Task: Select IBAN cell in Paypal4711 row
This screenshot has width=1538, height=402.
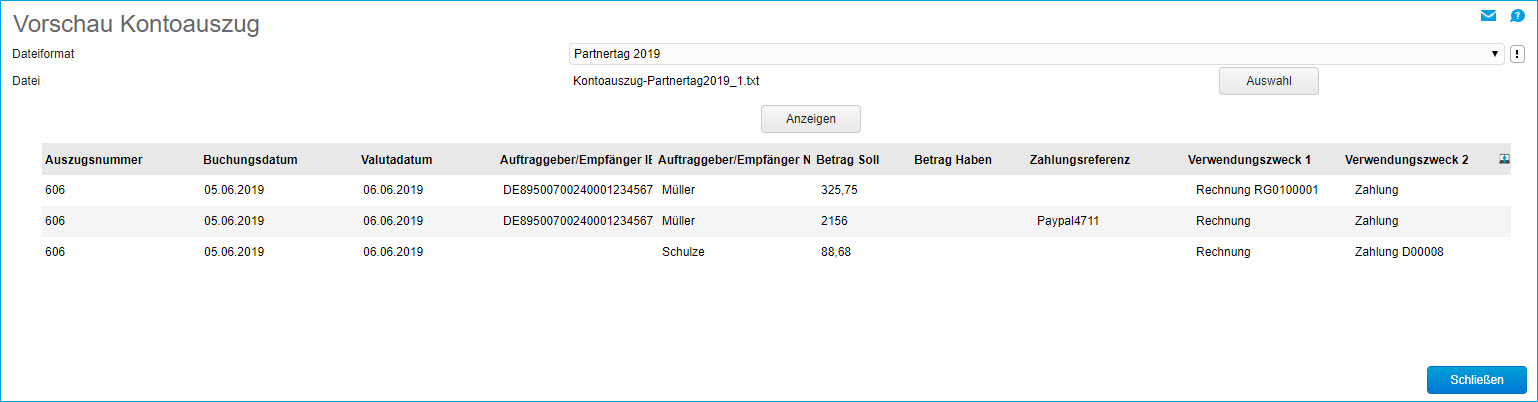Action: pyautogui.click(x=578, y=221)
